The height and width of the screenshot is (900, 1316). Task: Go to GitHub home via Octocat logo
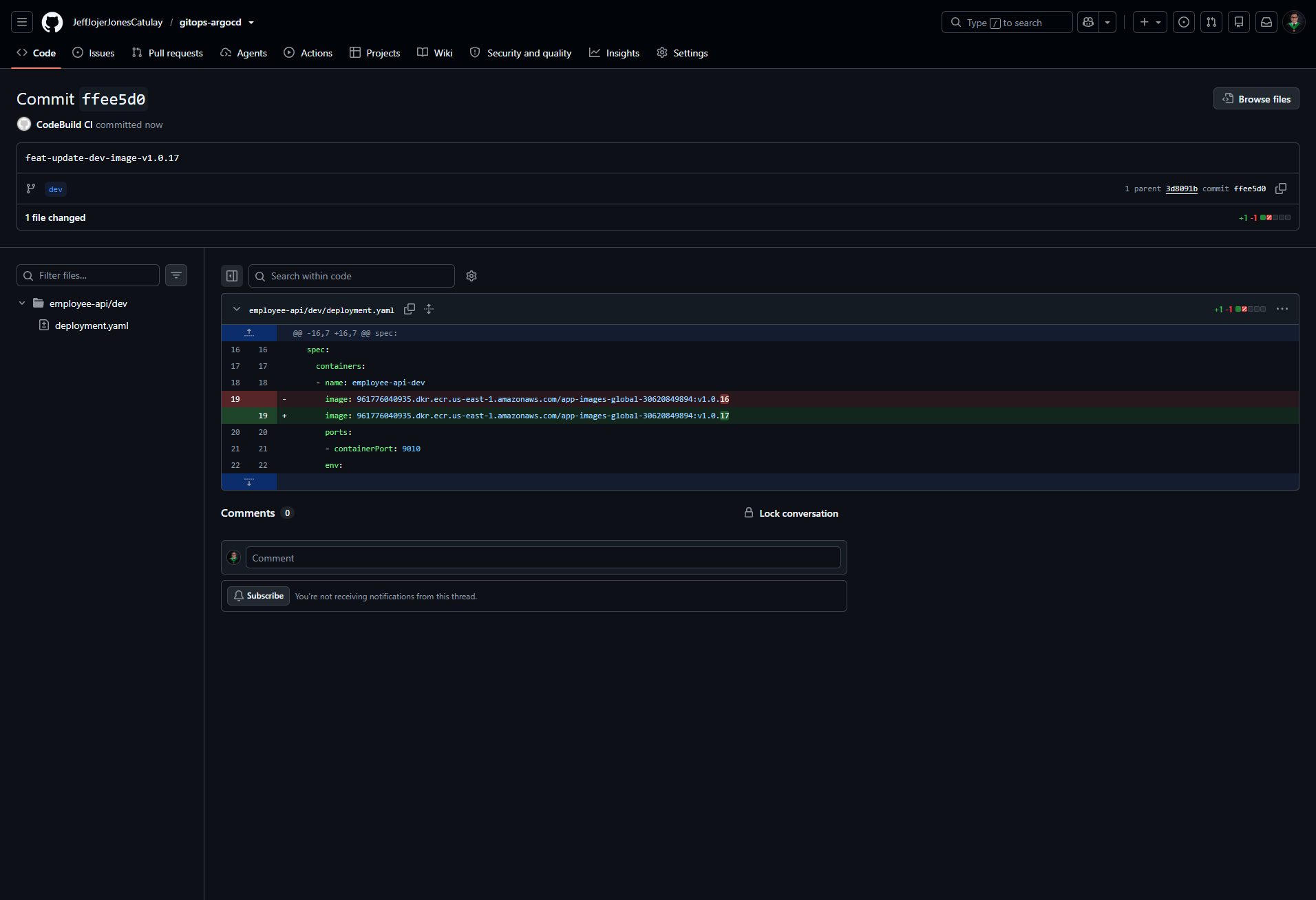pos(52,22)
